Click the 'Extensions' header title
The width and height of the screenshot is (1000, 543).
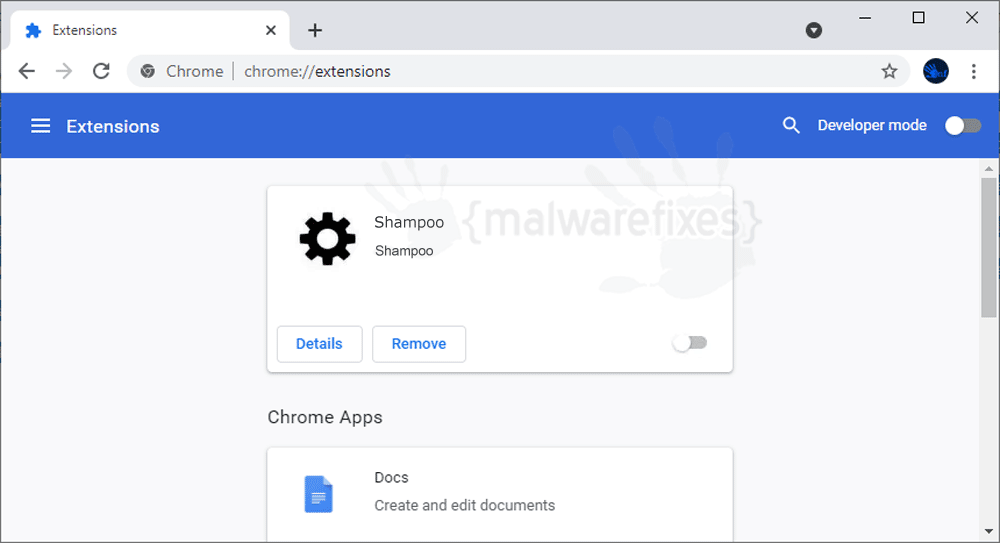113,126
